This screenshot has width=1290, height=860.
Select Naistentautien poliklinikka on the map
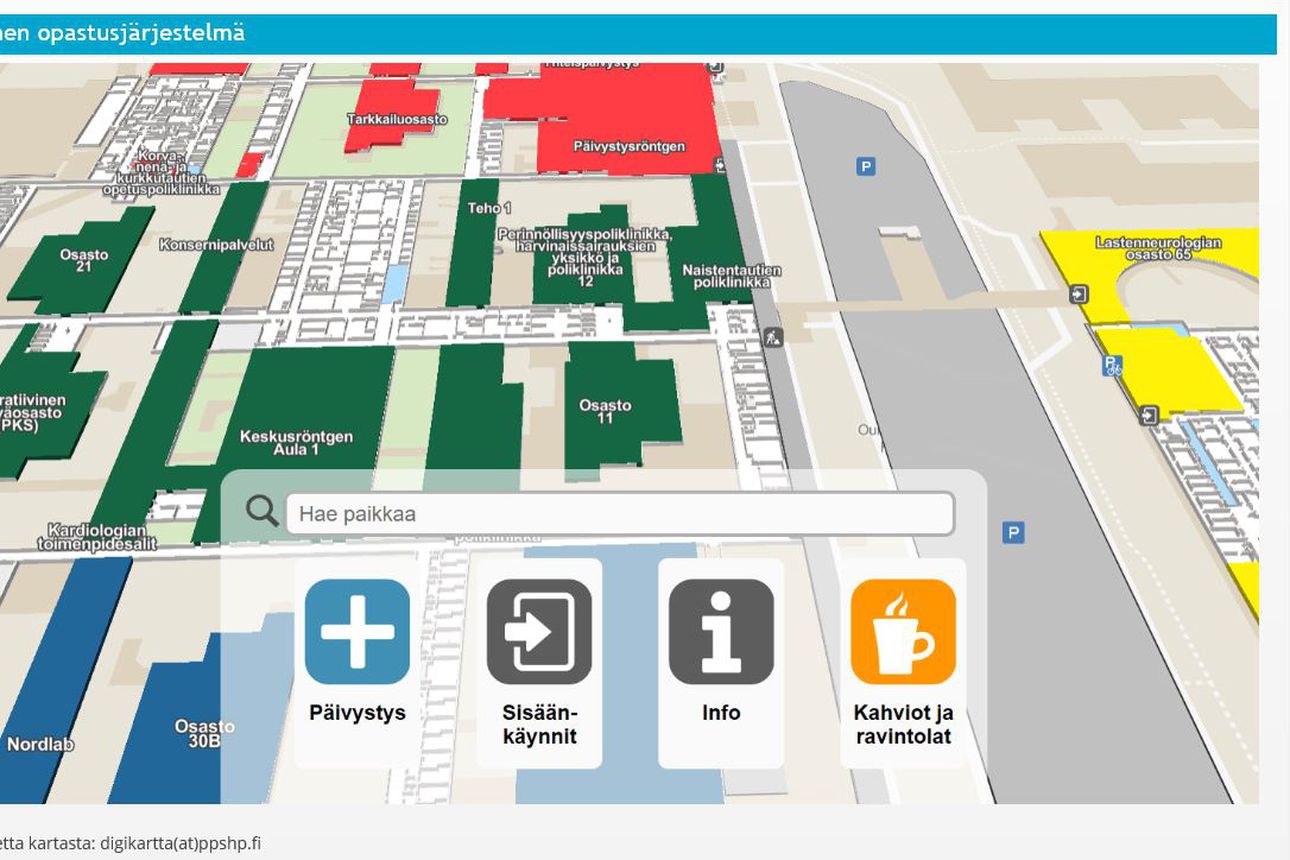pos(731,276)
